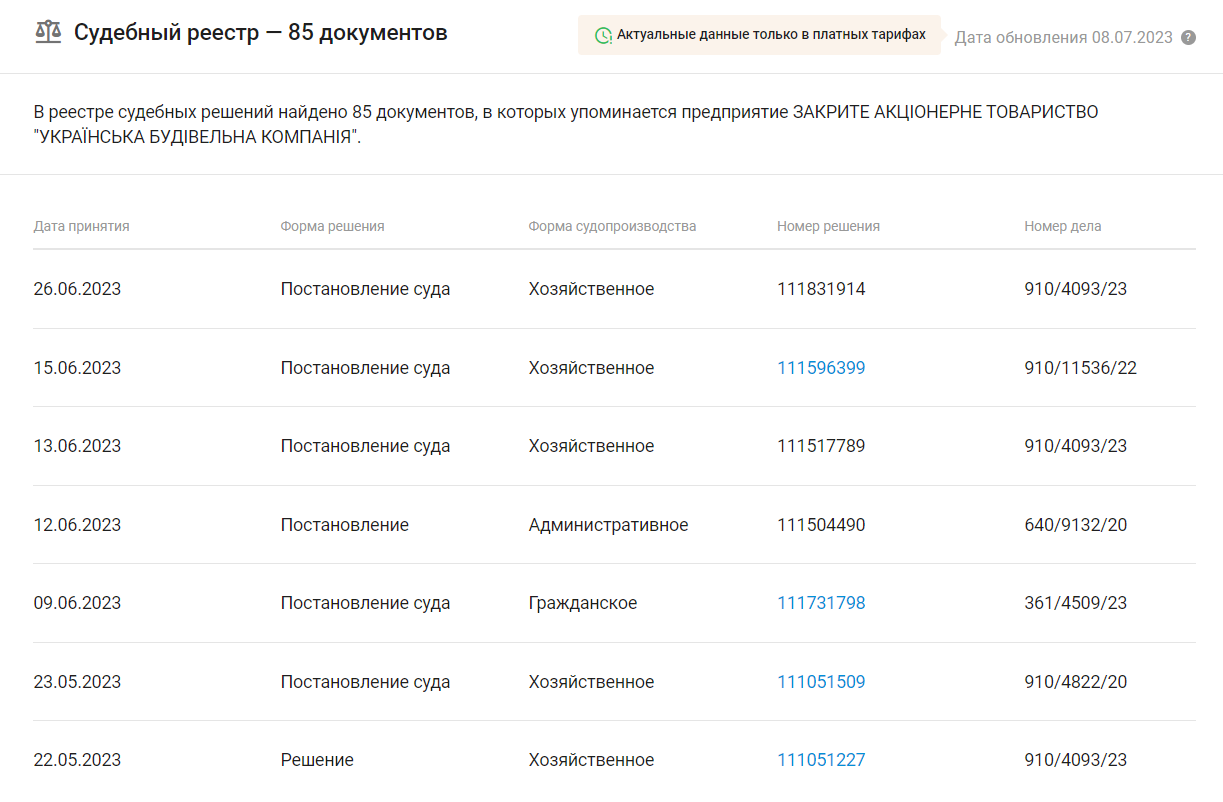
Task: Click the Форма судопроизводства column header
Action: click(x=612, y=226)
